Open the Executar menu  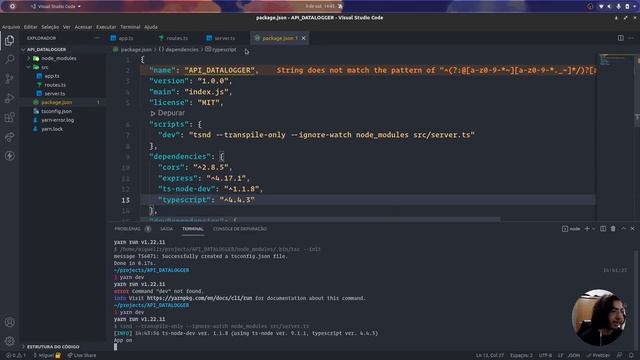tap(106, 27)
